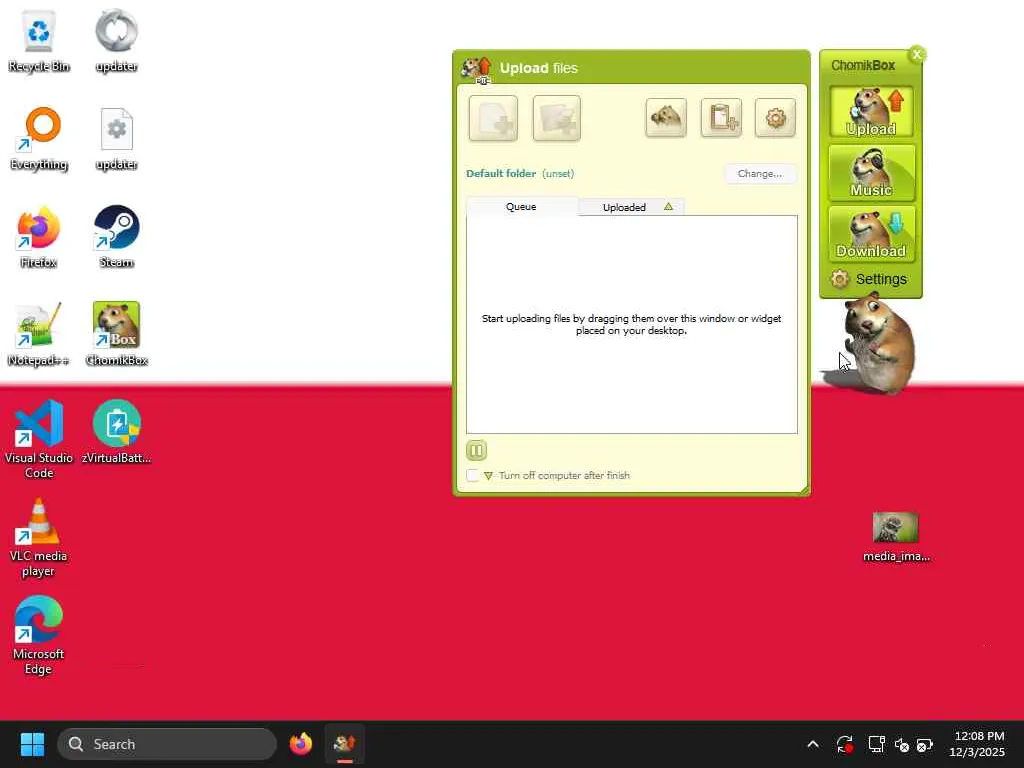Select the Microsoft Edge desktop shortcut

click(x=39, y=635)
